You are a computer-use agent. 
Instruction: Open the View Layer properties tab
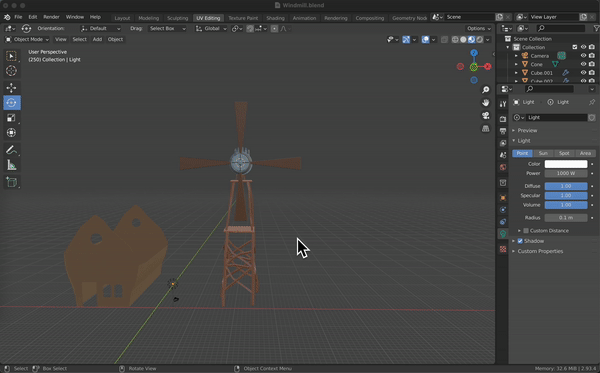point(503,143)
